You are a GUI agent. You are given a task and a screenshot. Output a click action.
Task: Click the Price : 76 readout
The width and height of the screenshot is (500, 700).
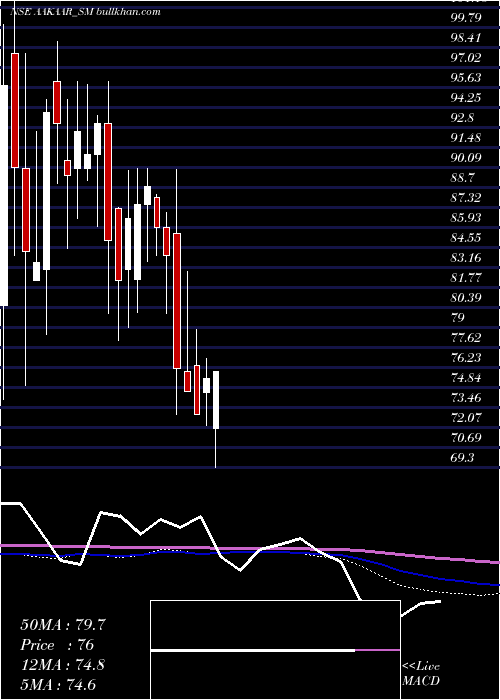pyautogui.click(x=57, y=645)
